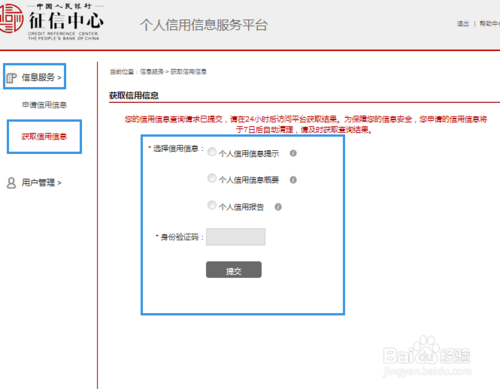Image resolution: width=500 pixels, height=389 pixels.
Task: Click the 提交 submit button
Action: click(x=234, y=270)
